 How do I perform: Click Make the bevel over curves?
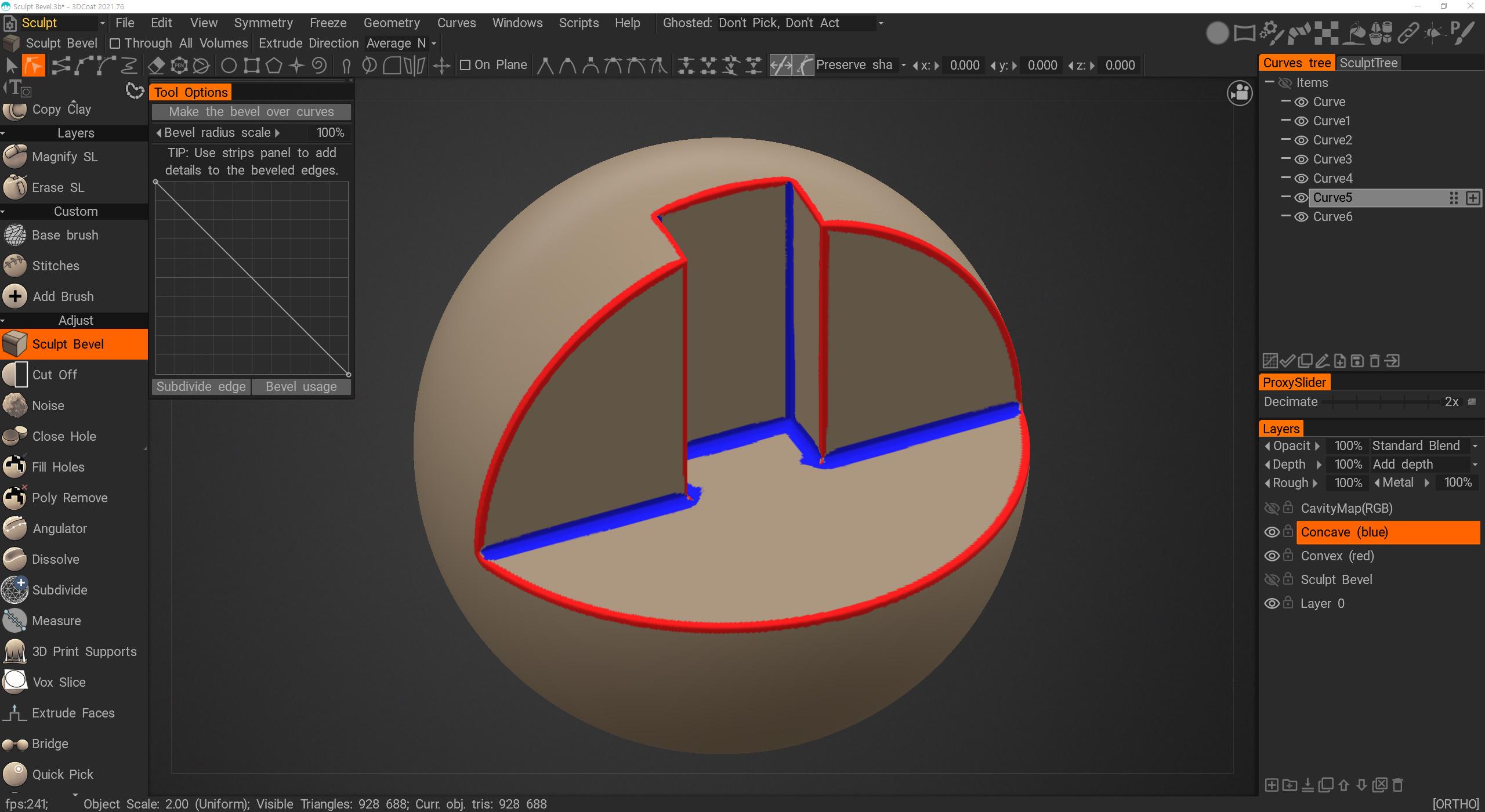251,111
